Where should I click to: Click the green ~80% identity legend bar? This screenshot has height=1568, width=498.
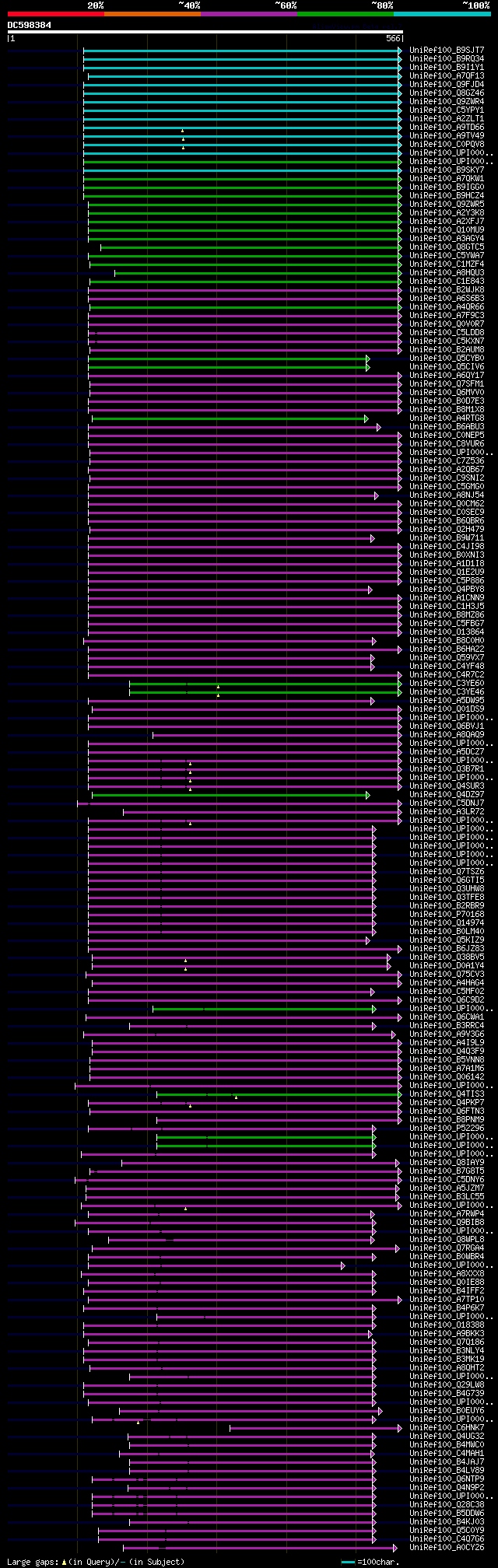(345, 14)
